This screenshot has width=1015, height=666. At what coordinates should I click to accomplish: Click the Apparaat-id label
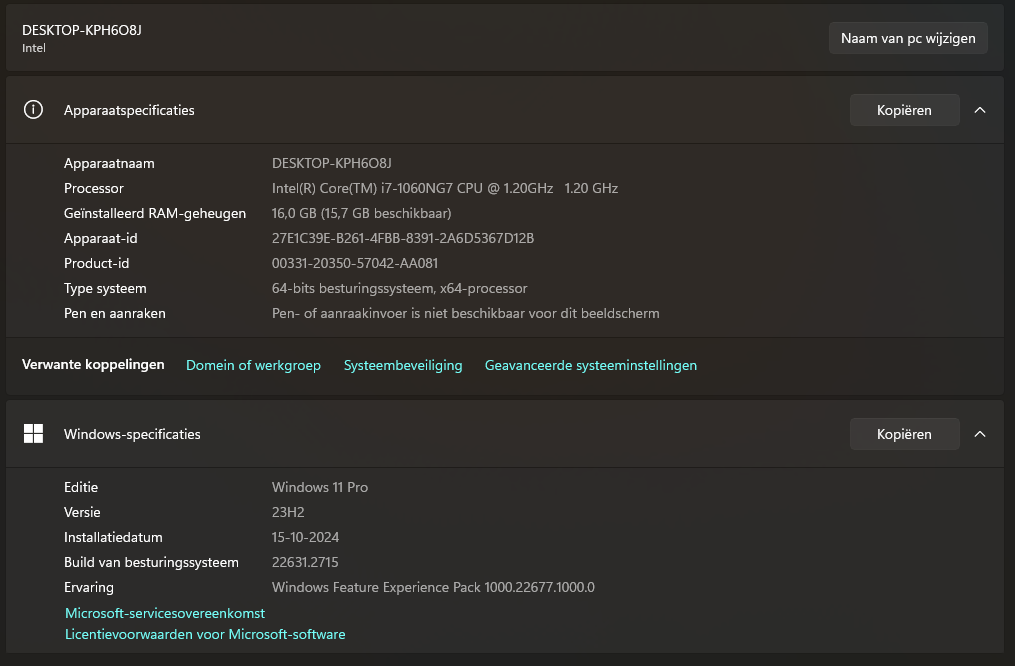pyautogui.click(x=100, y=238)
